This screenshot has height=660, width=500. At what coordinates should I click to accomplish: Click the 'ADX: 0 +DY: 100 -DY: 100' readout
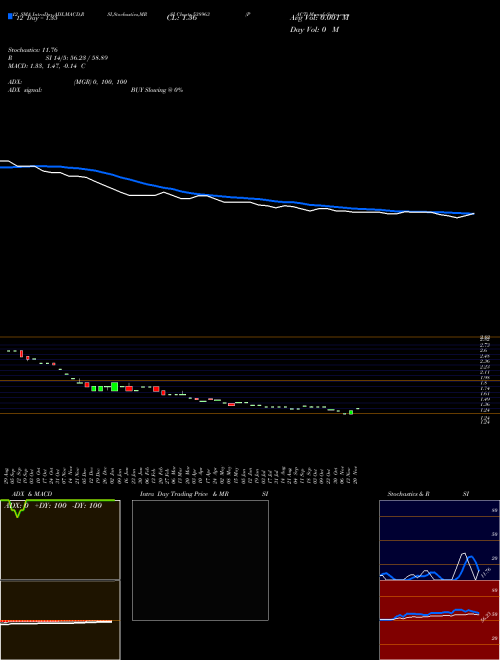coord(53,506)
